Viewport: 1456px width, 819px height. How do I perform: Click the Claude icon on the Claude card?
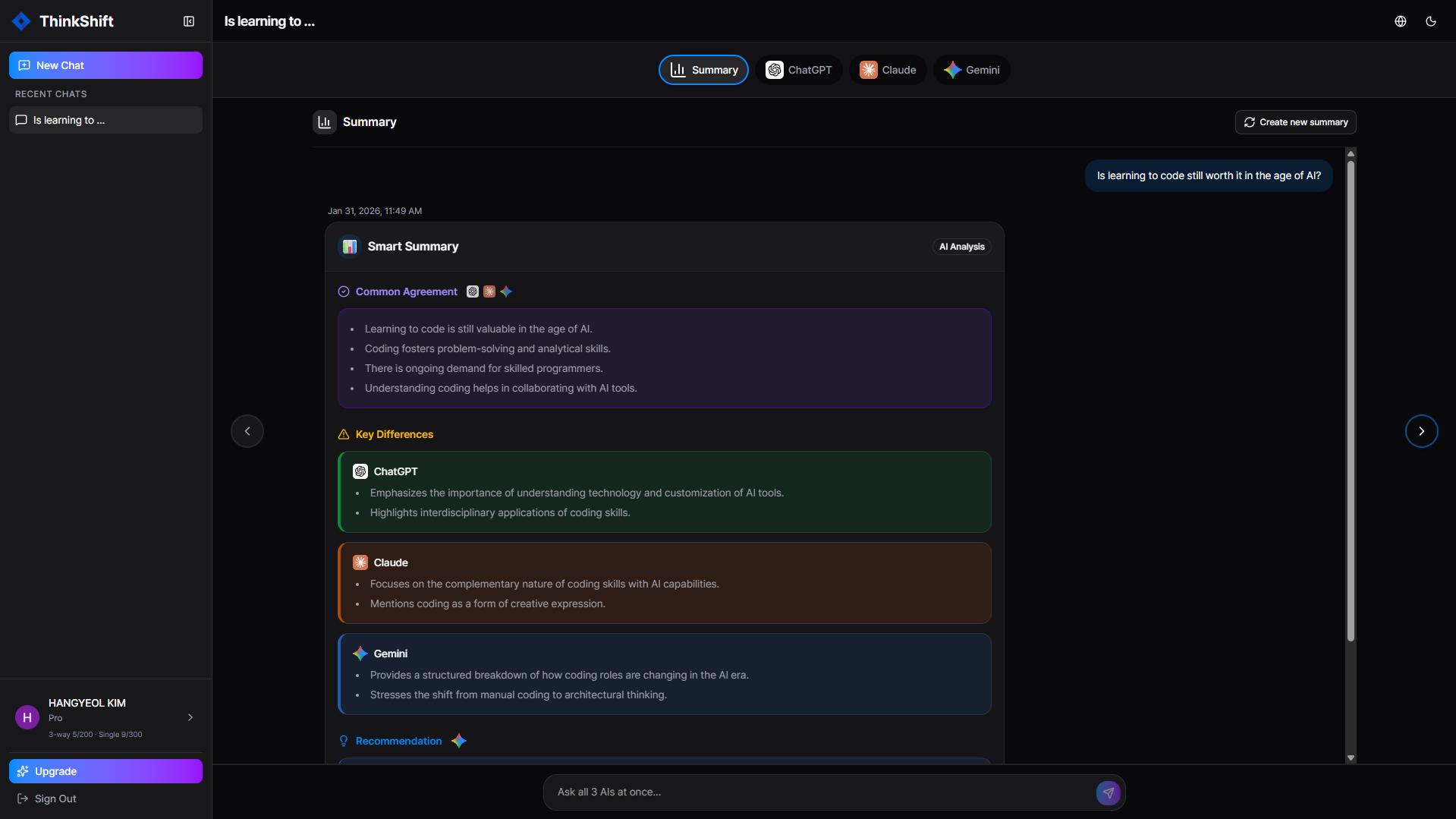tap(360, 562)
